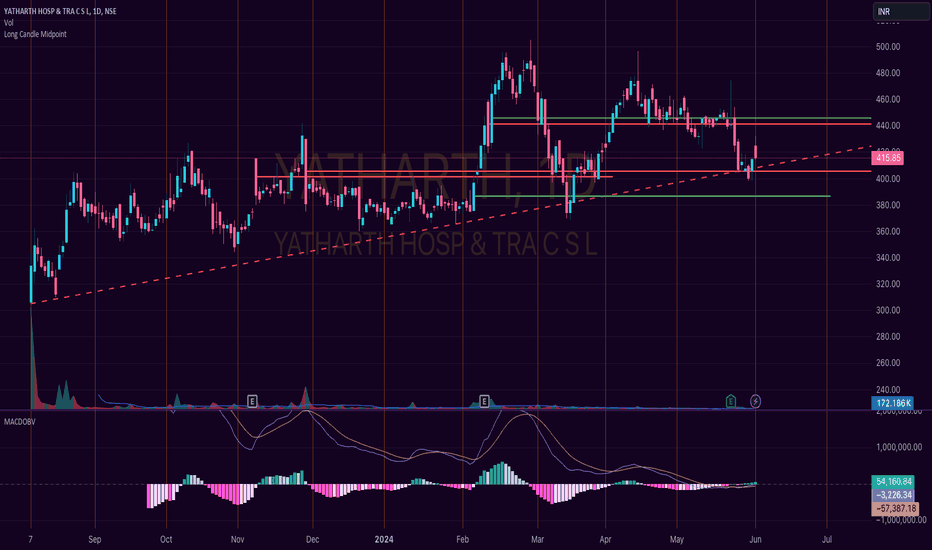Click the Jun label on the time axis
Image resolution: width=932 pixels, height=550 pixels.
tap(755, 539)
